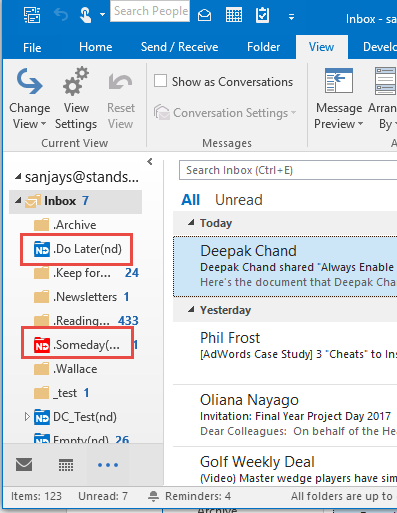397x513 pixels.
Task: Open the Deepak Chand email
Action: (285, 266)
